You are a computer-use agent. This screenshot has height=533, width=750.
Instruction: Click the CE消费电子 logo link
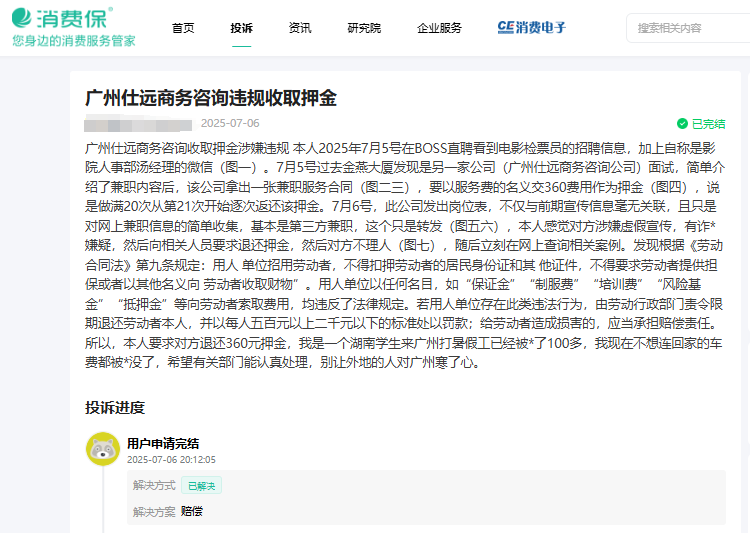[x=531, y=28]
